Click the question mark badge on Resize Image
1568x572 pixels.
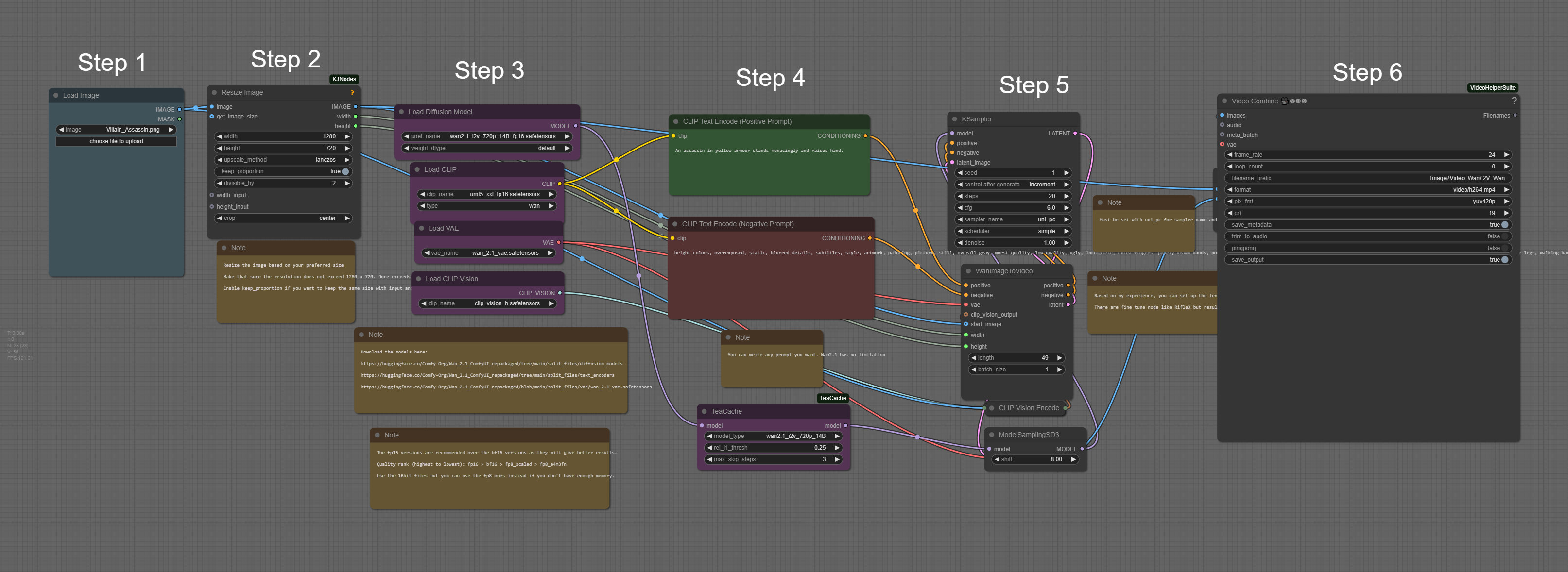tap(353, 92)
